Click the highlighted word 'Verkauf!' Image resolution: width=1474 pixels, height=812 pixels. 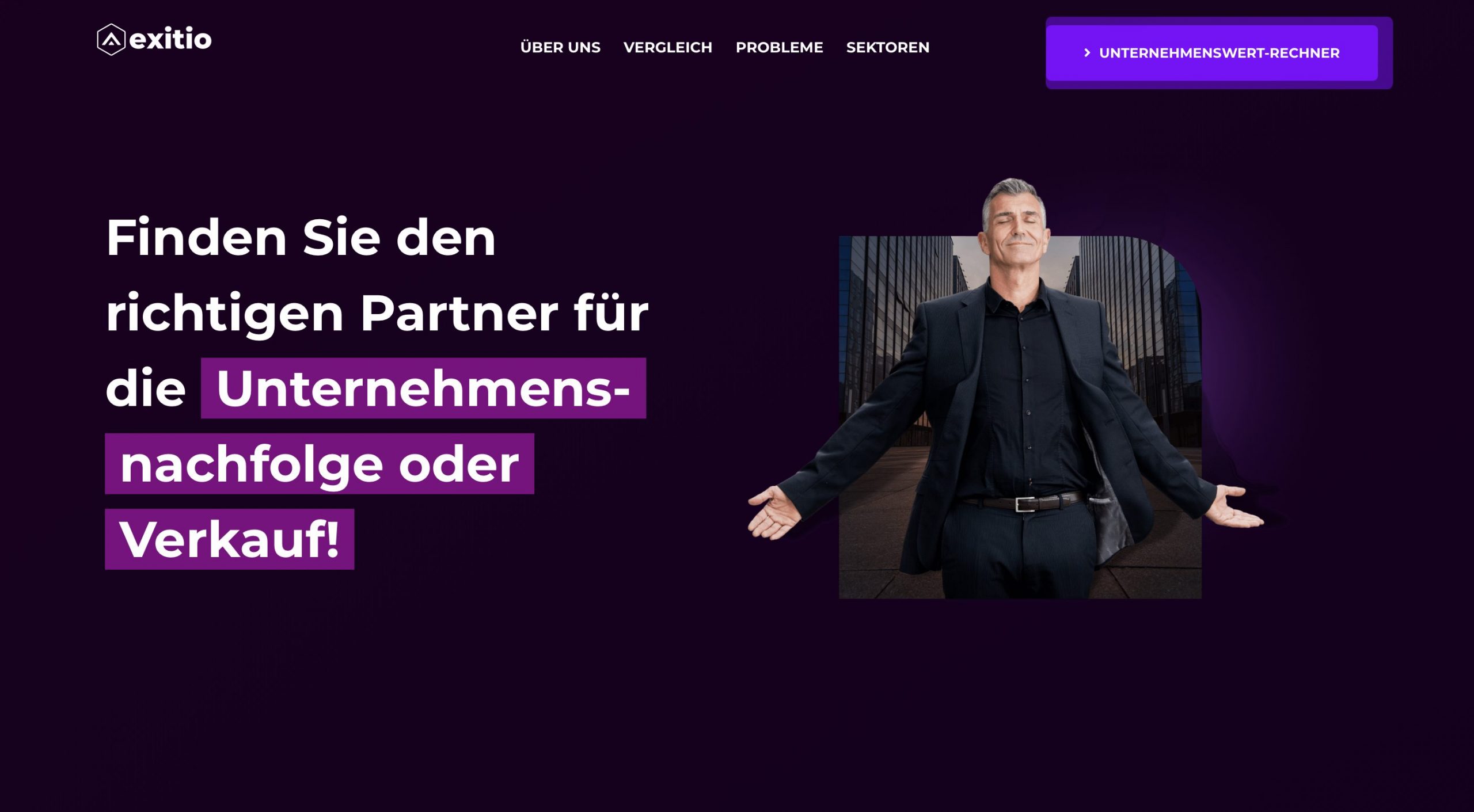tap(229, 539)
